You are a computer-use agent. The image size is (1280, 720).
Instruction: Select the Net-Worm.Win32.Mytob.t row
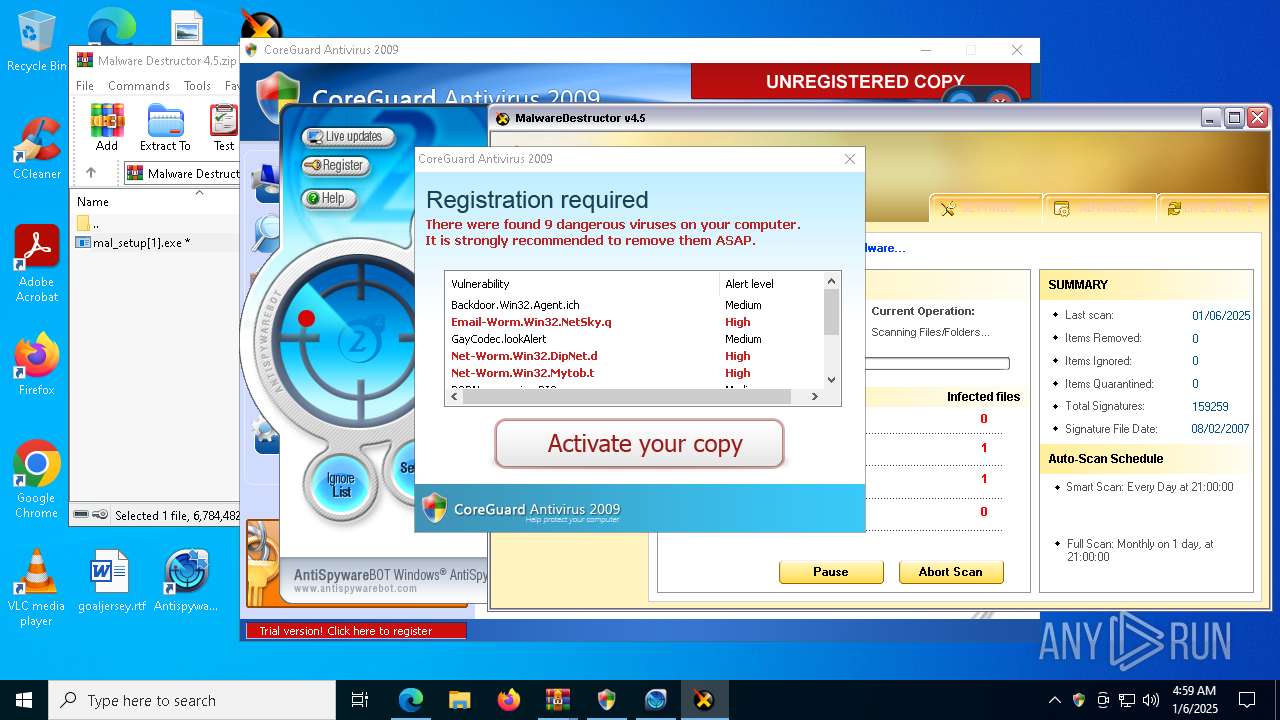click(634, 373)
